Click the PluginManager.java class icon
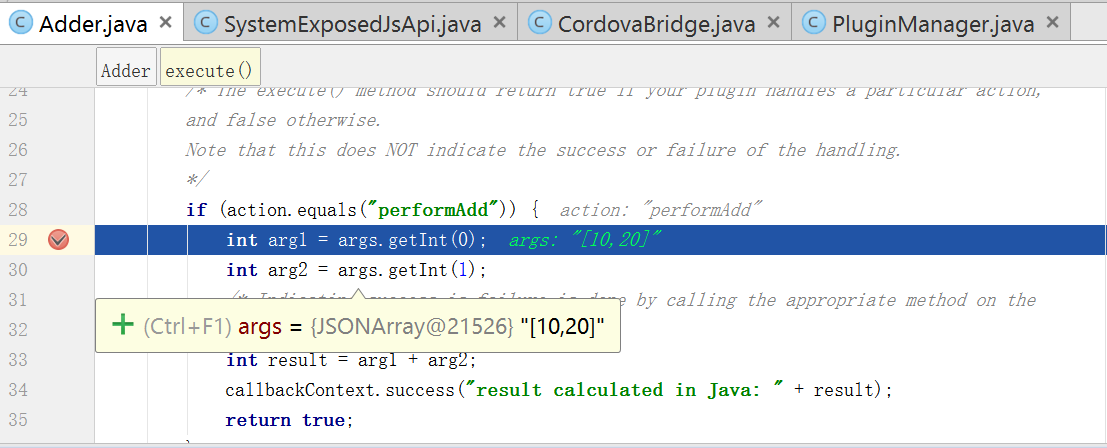The height and width of the screenshot is (448, 1107). pyautogui.click(x=814, y=23)
